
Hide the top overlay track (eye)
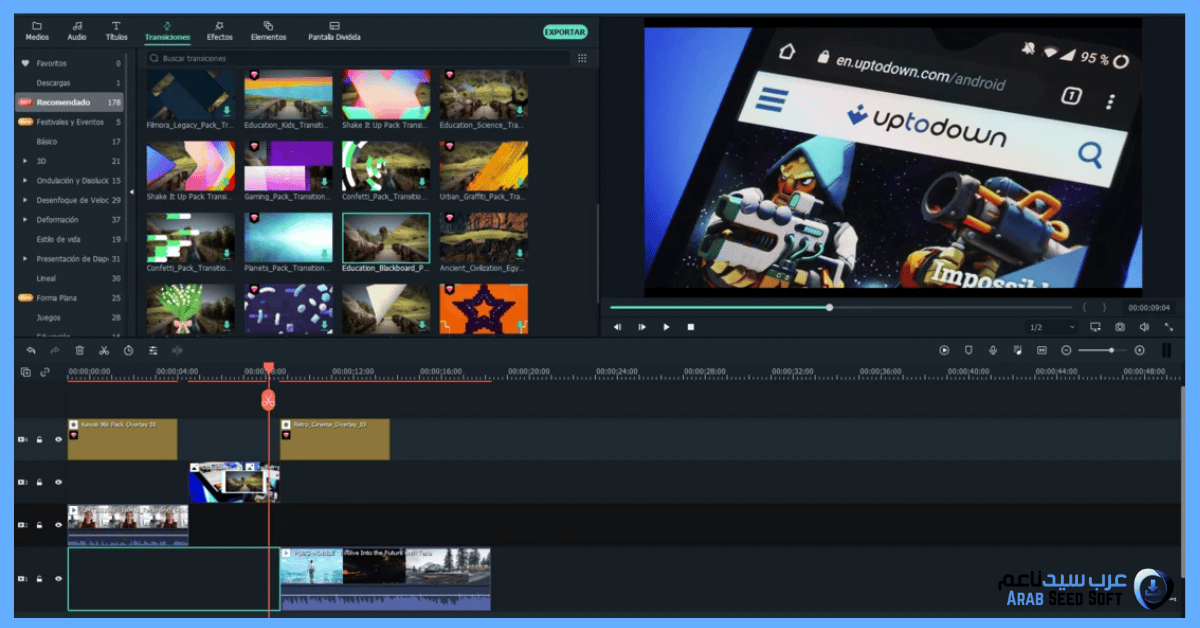pyautogui.click(x=58, y=439)
